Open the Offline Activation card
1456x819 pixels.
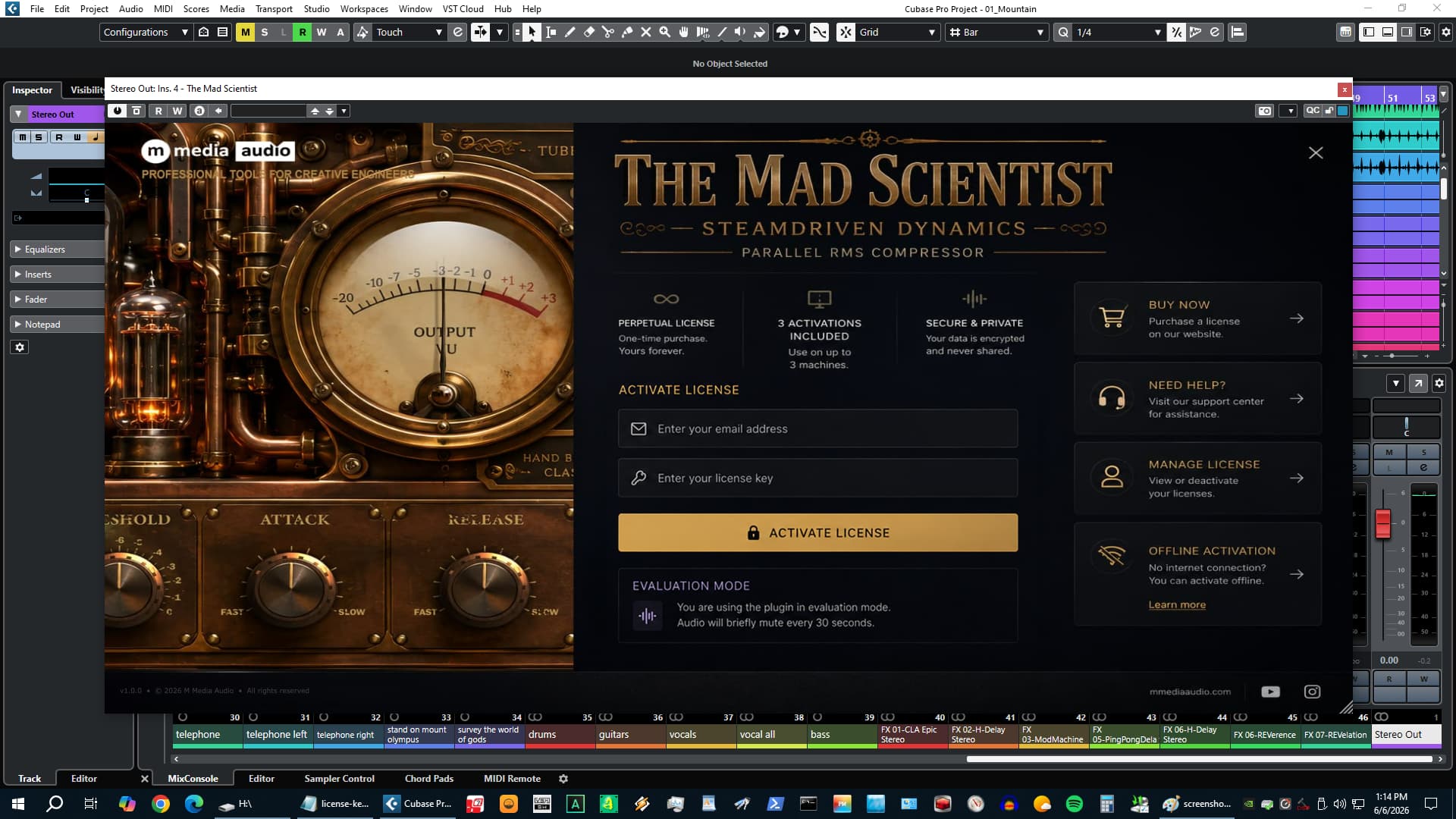tap(1197, 574)
